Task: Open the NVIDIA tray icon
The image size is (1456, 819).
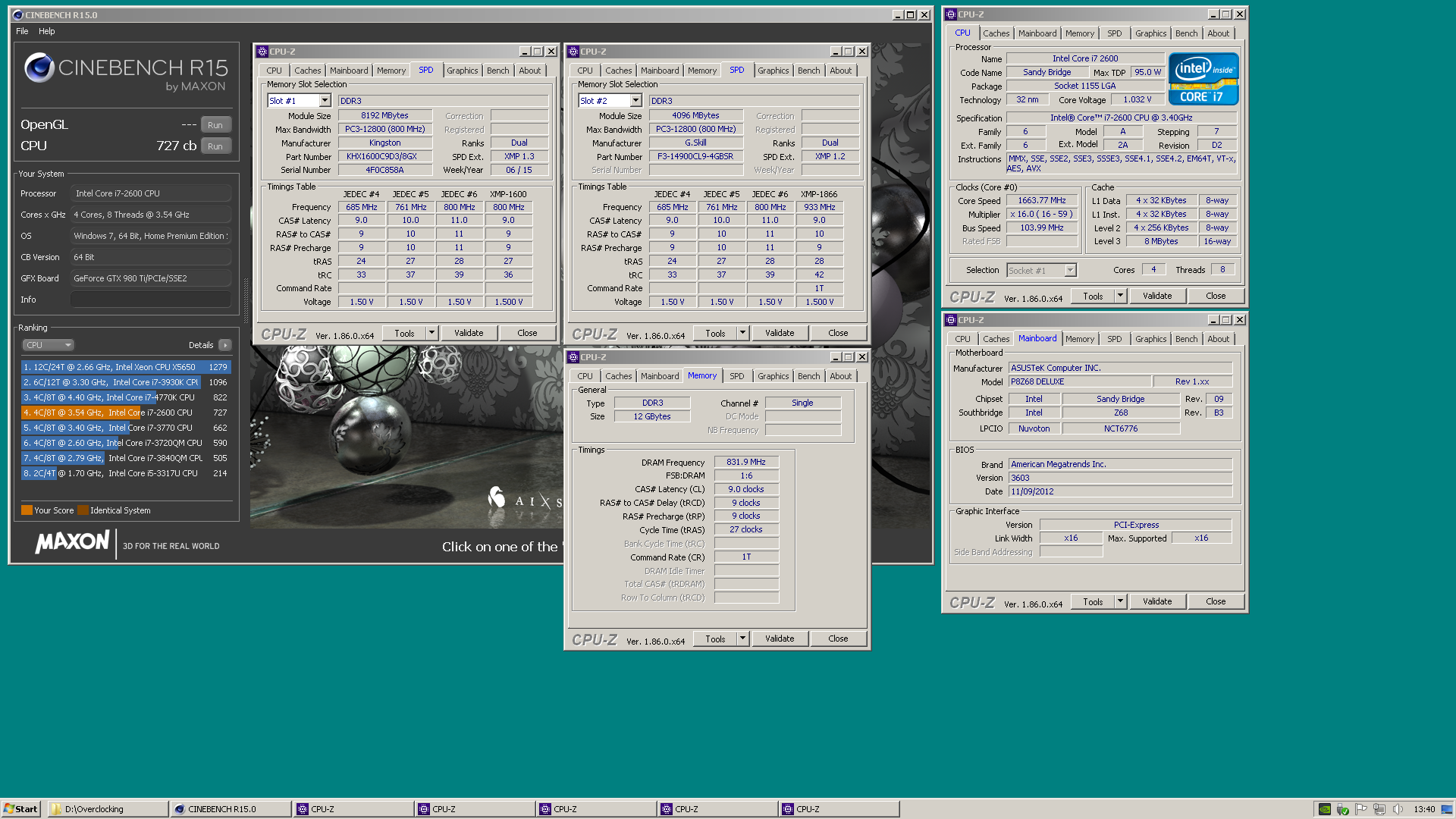Action: [1324, 809]
